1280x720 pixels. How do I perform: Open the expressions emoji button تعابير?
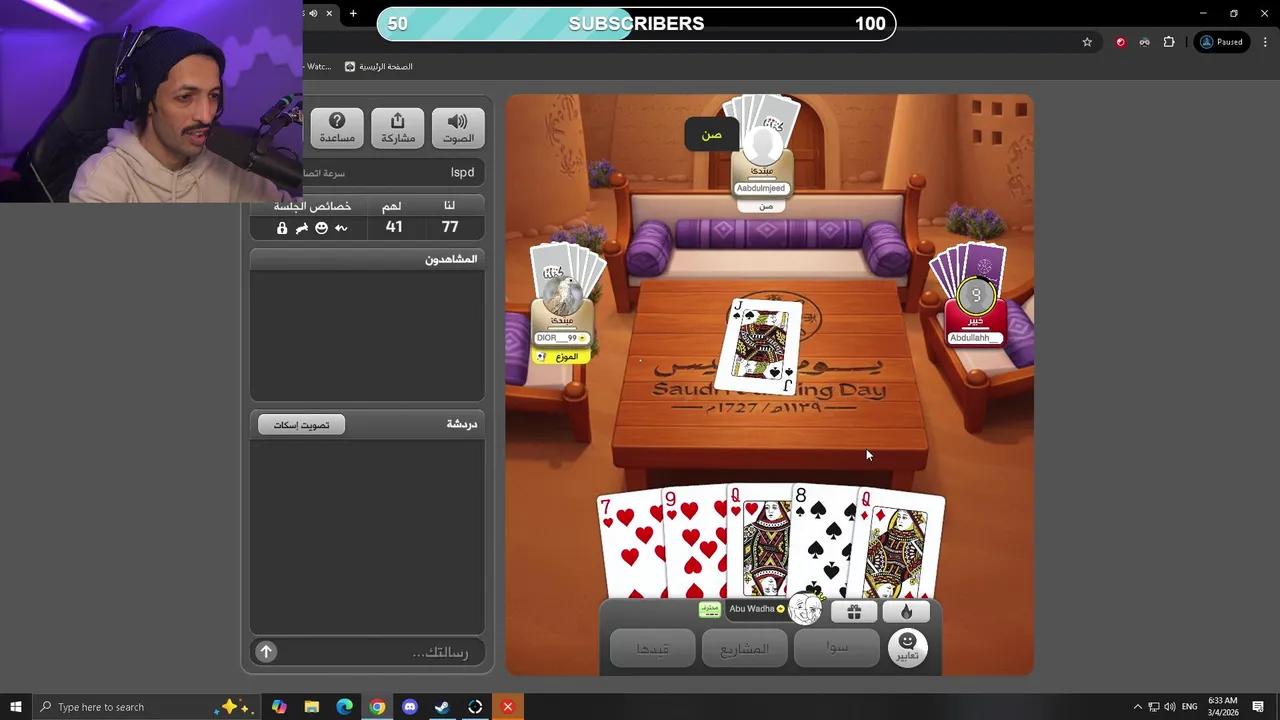[907, 647]
